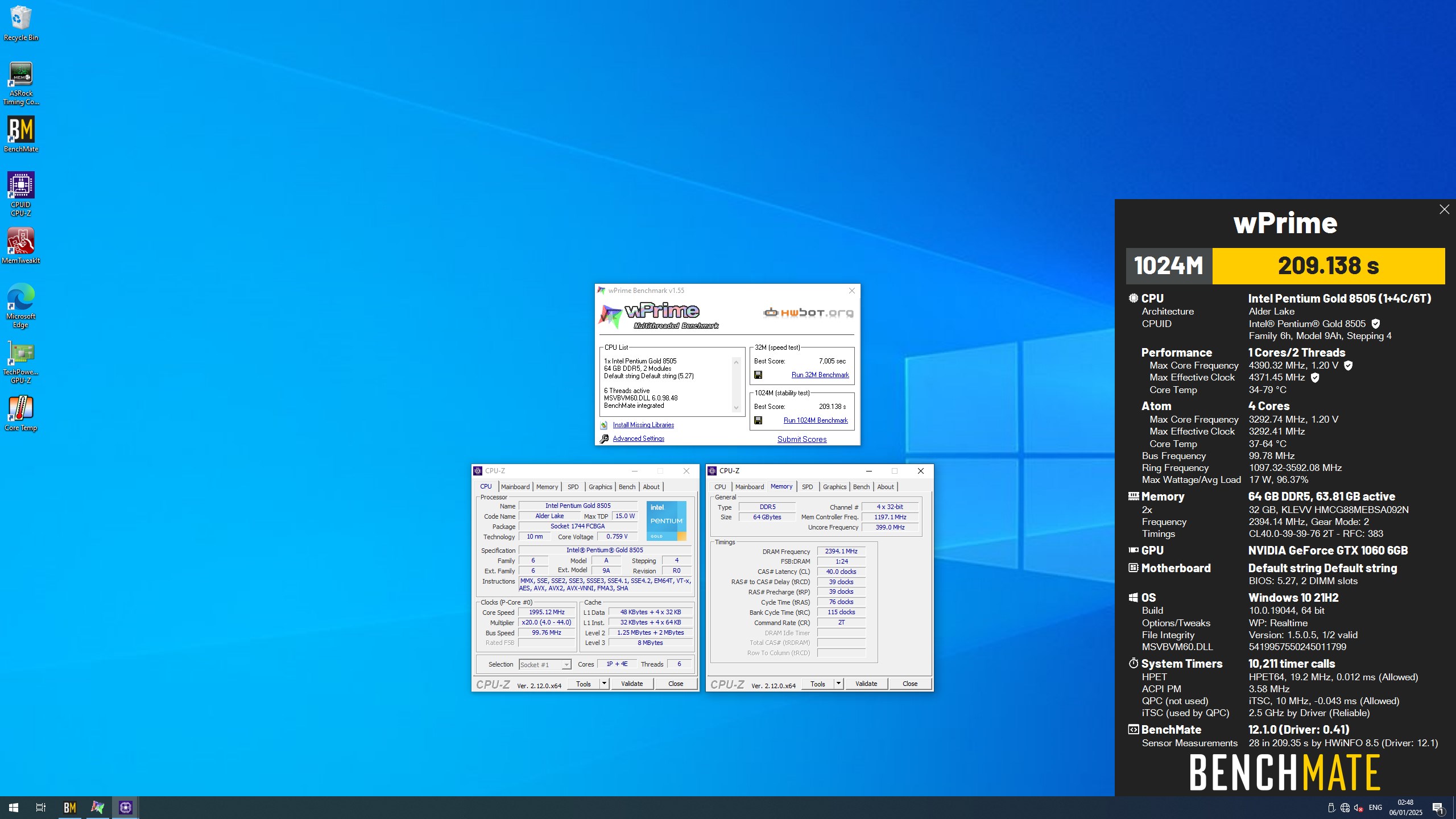This screenshot has width=1456, height=819.
Task: Click the ENG language indicator
Action: click(x=1375, y=808)
